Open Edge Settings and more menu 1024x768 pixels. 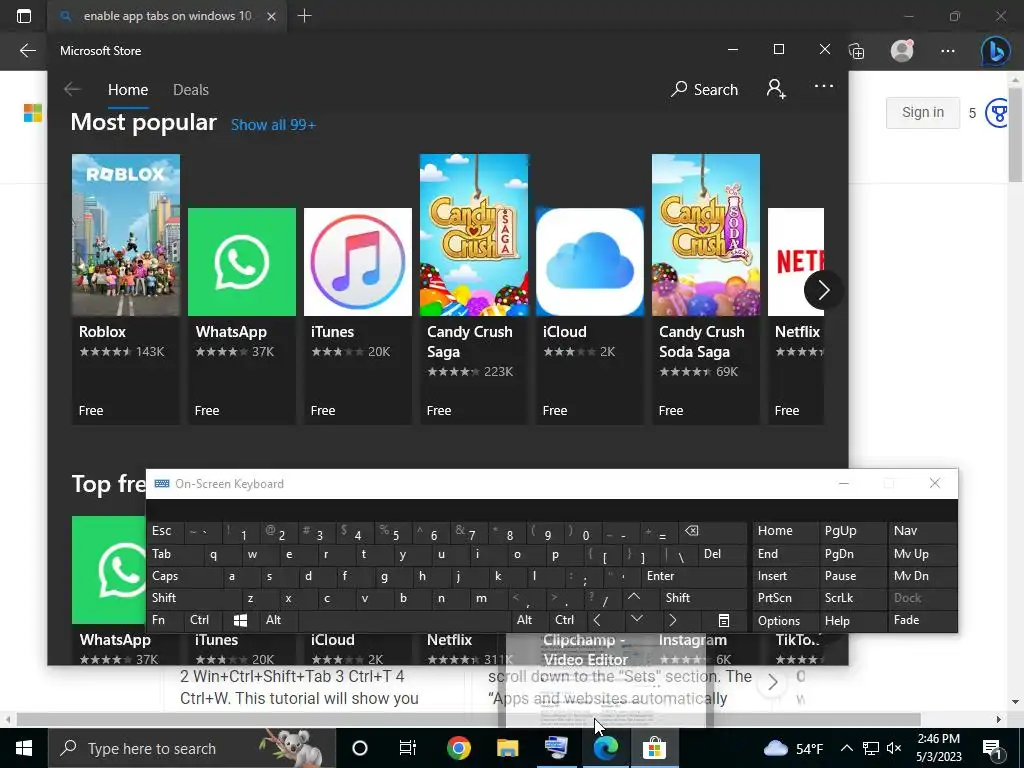point(948,51)
